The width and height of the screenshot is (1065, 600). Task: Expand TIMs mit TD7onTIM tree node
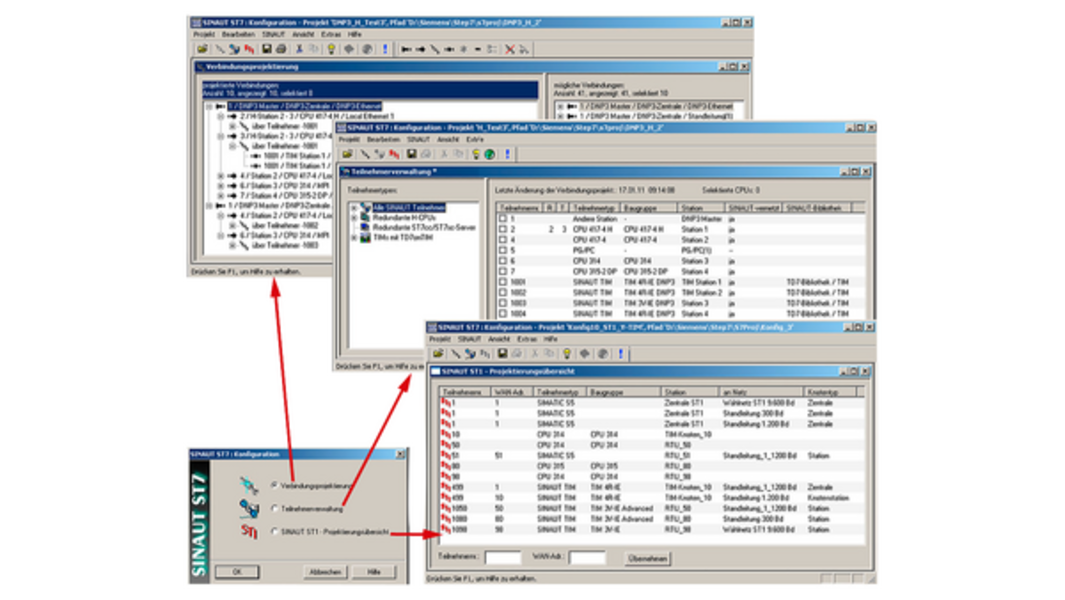[x=354, y=238]
